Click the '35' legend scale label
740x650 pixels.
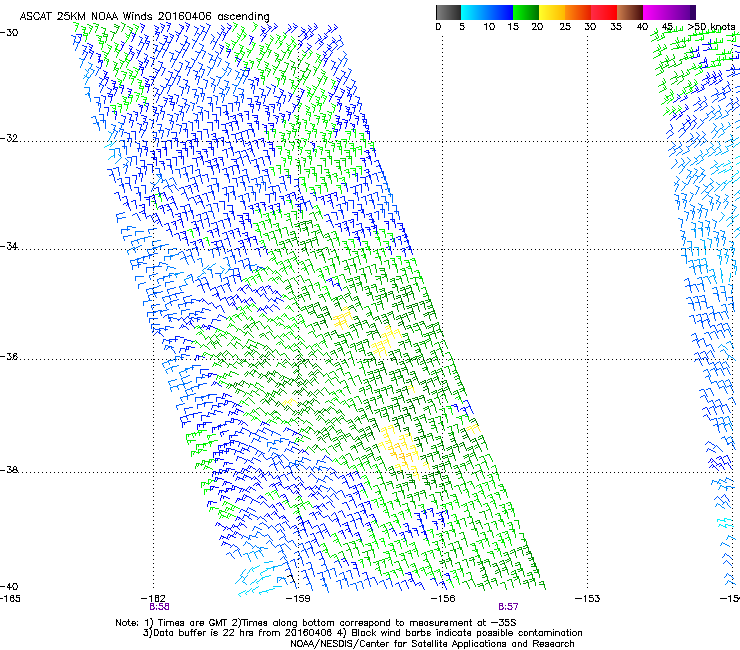click(x=616, y=27)
